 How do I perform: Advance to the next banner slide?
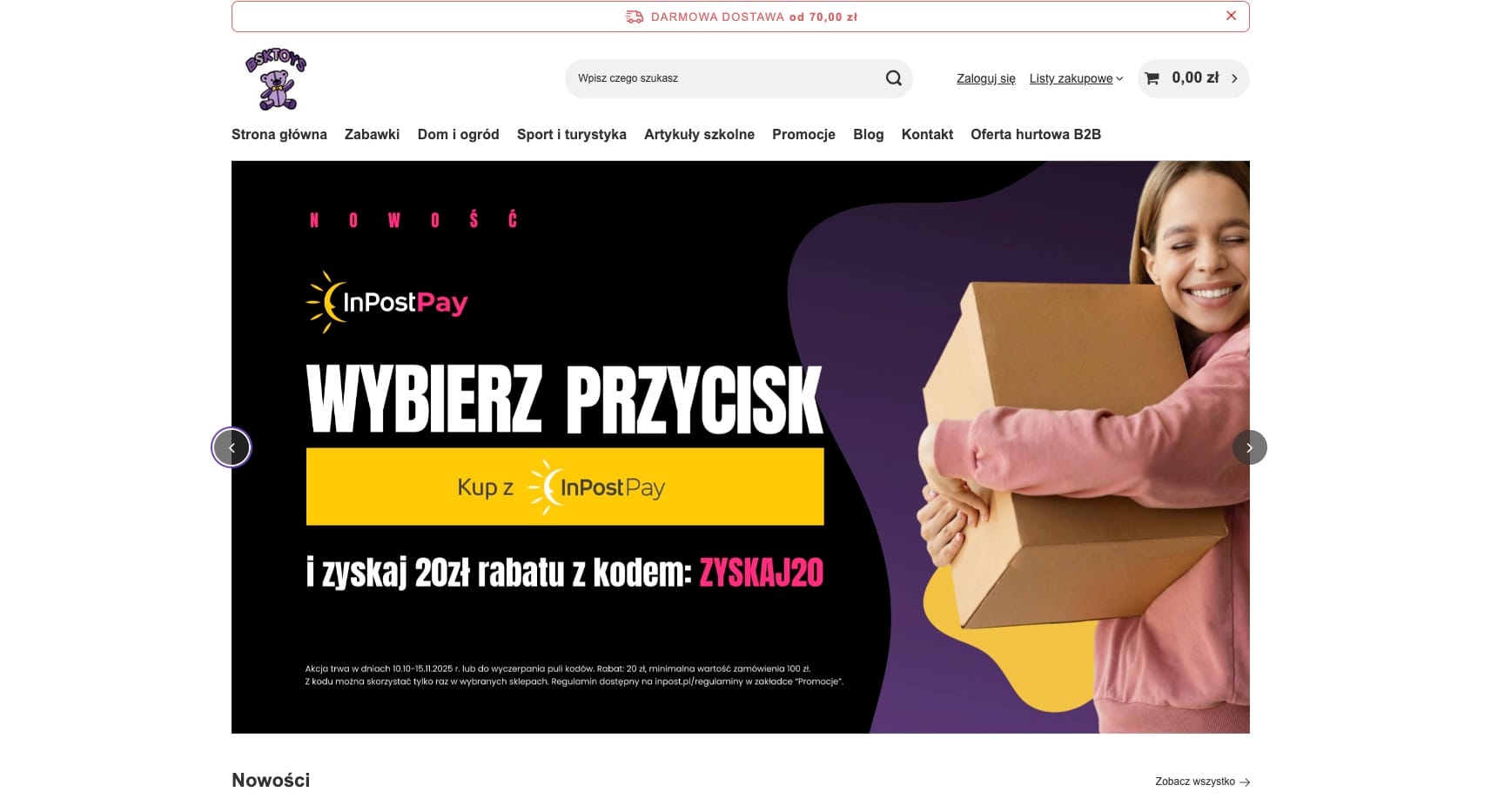1249,447
